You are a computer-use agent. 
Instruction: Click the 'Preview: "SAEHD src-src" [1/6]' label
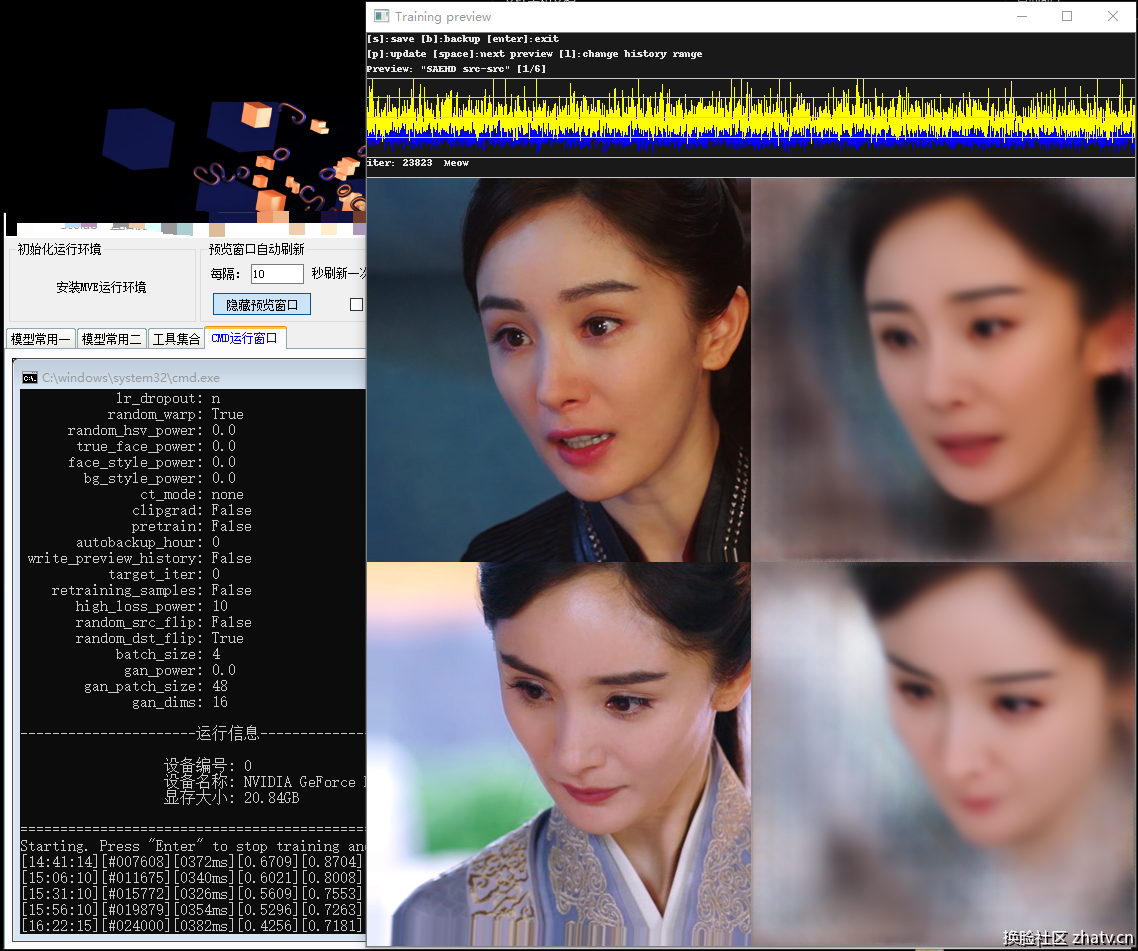[x=457, y=69]
